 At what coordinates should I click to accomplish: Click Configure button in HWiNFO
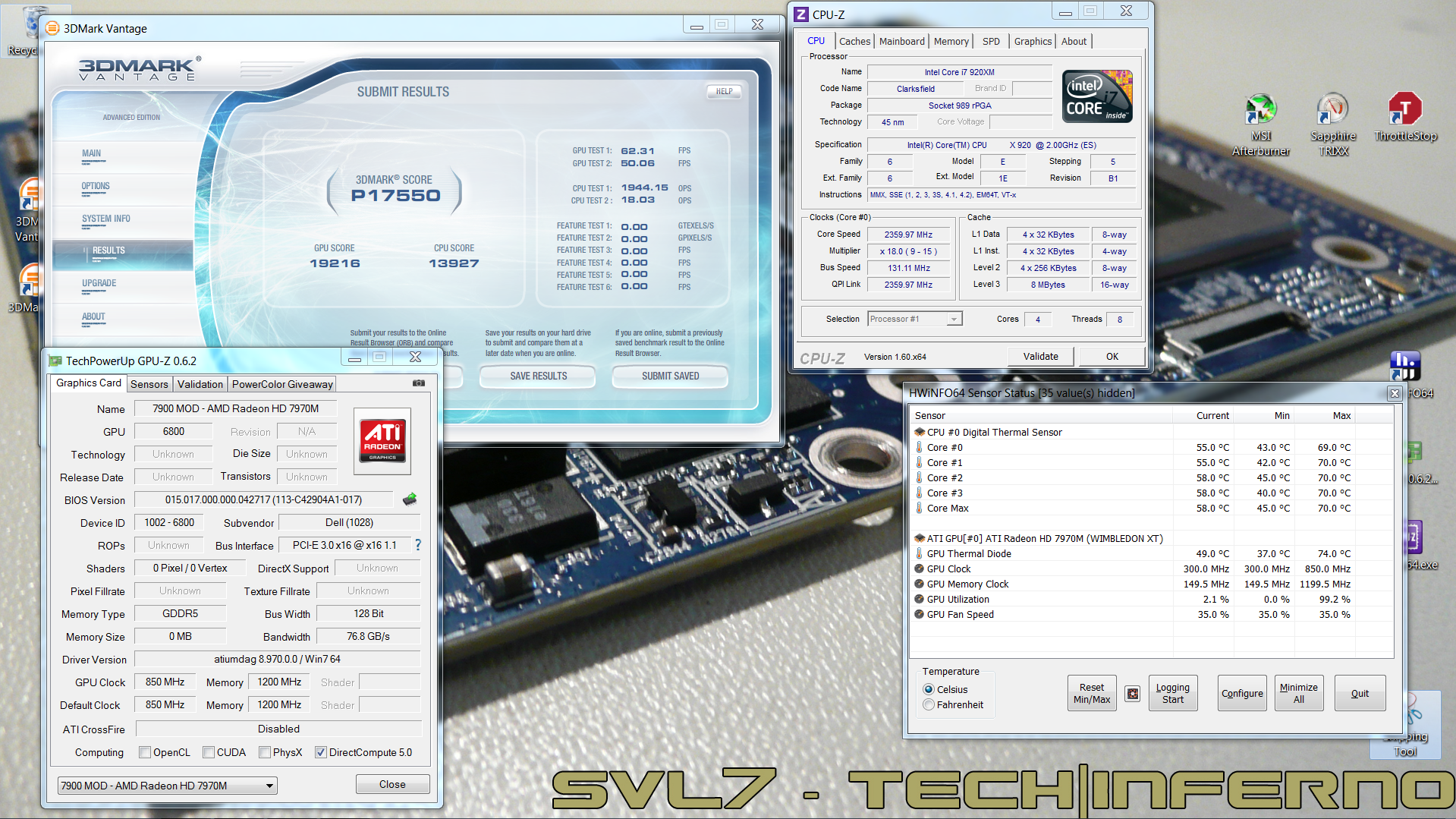click(x=1242, y=693)
